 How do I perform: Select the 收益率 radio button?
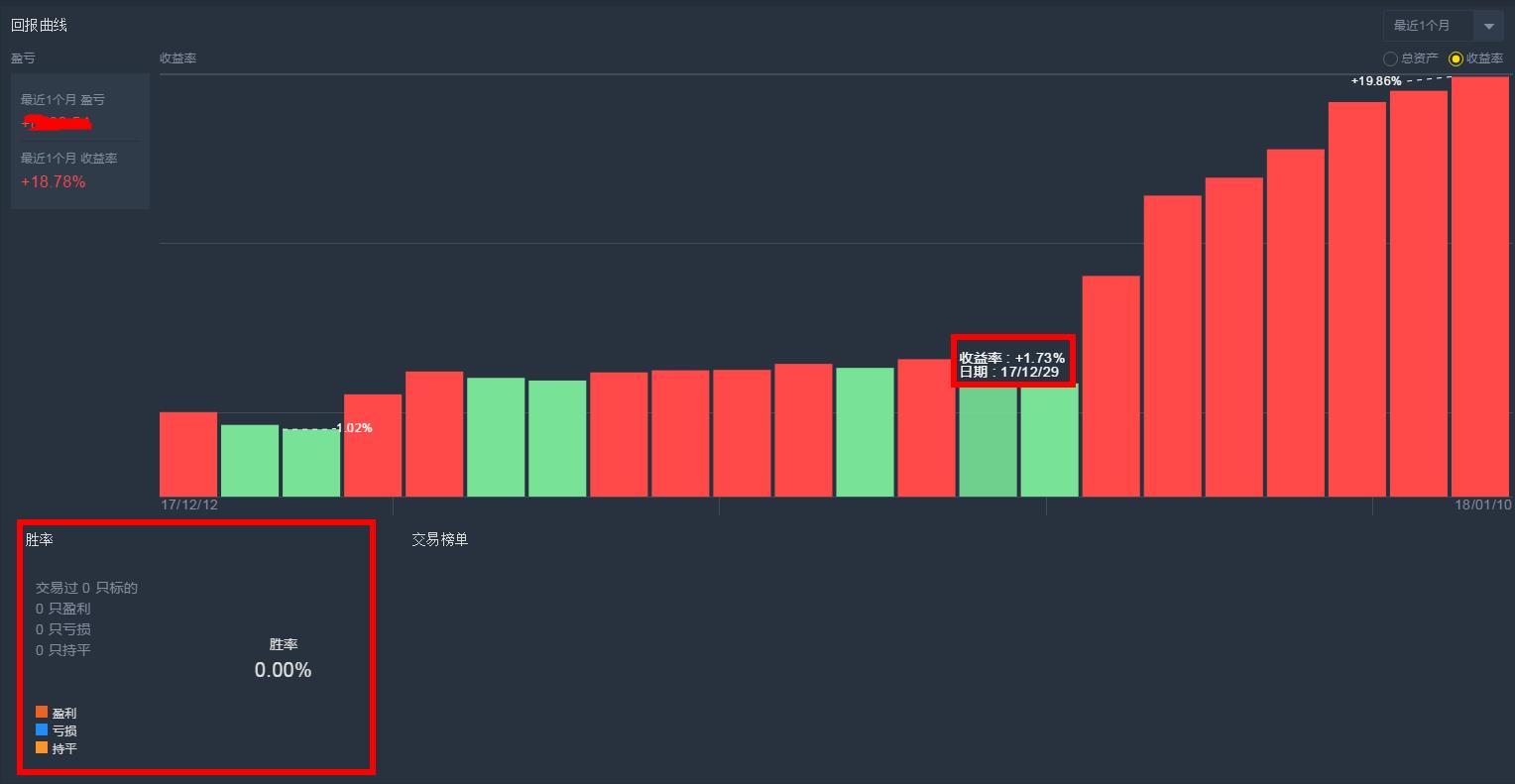[x=1456, y=58]
